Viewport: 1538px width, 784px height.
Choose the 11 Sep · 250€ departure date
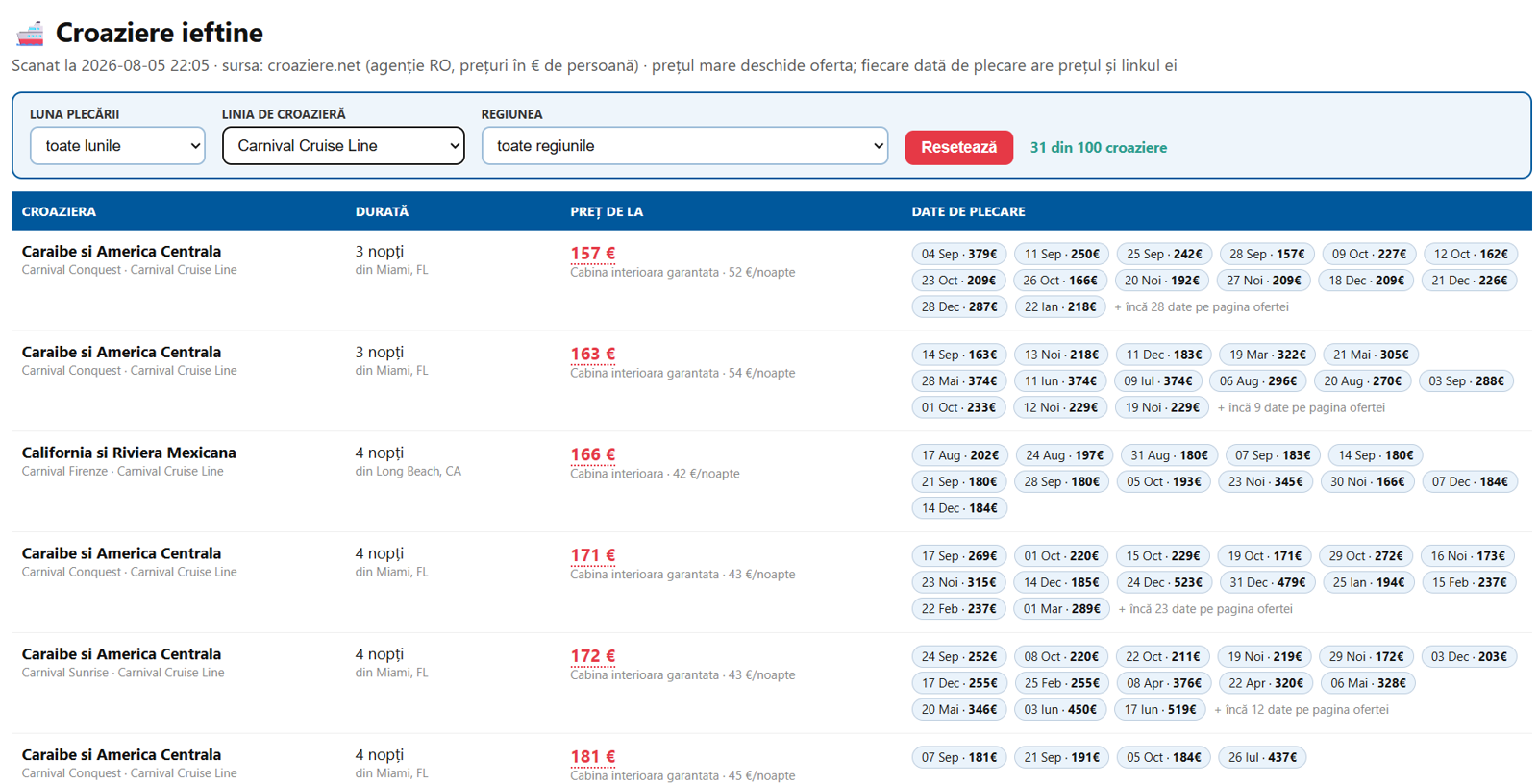click(1061, 254)
